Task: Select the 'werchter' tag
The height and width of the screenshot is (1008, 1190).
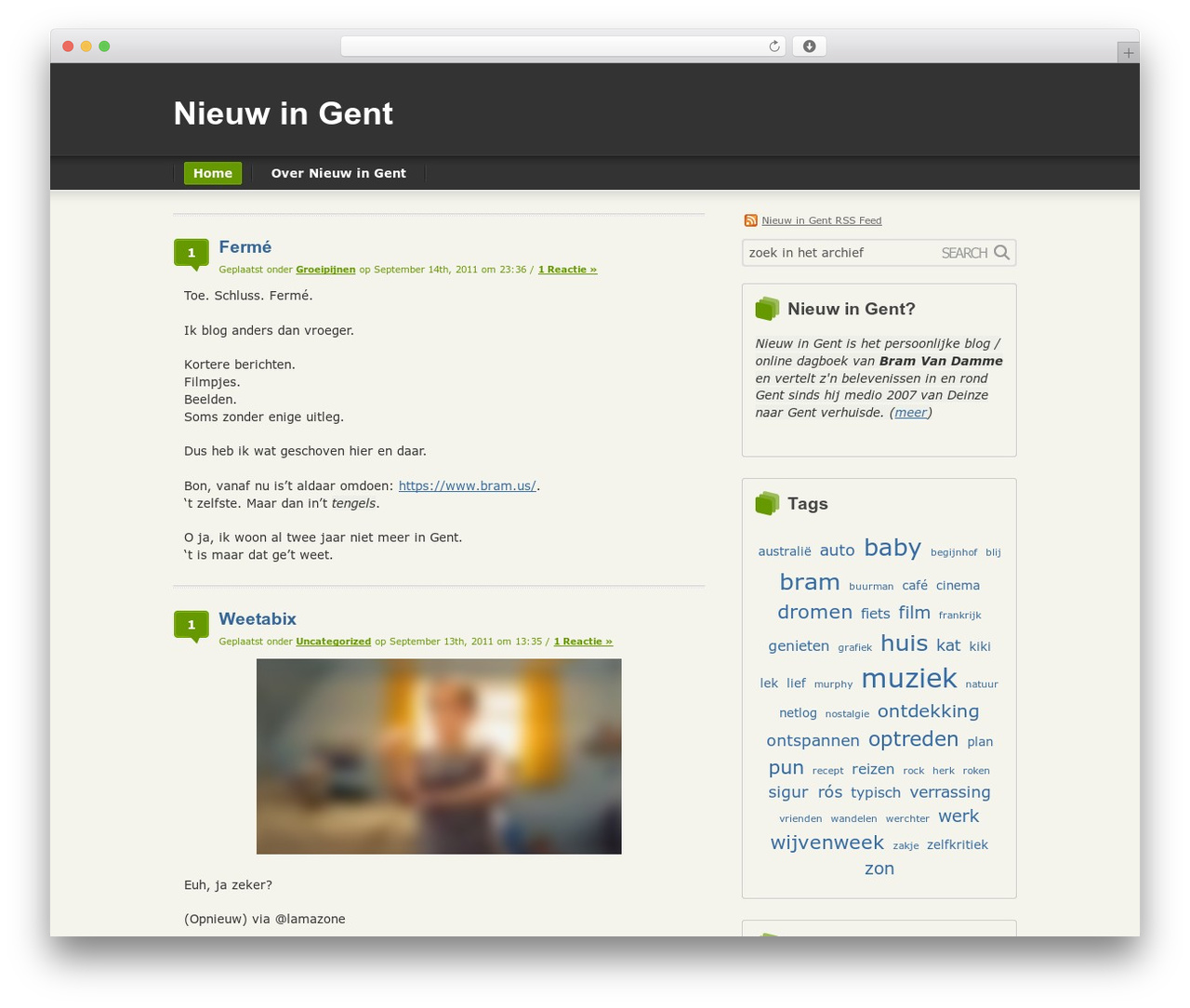Action: click(907, 819)
